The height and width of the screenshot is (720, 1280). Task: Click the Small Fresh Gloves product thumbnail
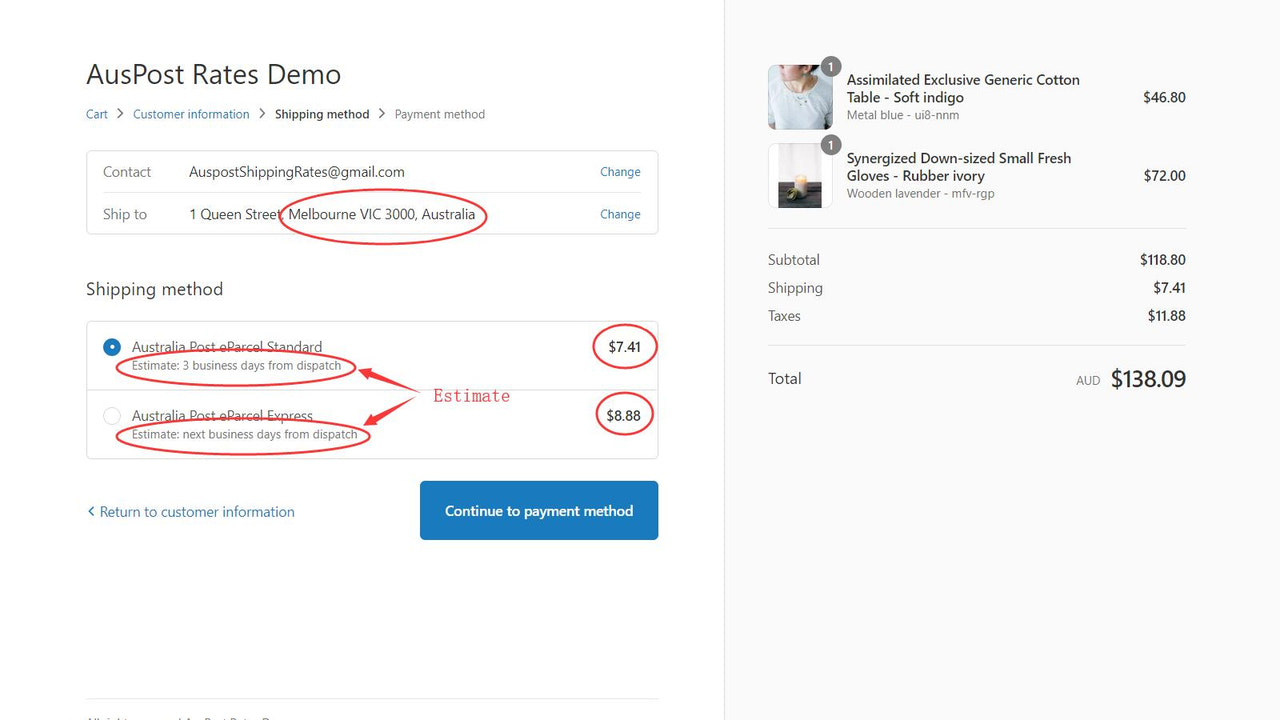800,175
